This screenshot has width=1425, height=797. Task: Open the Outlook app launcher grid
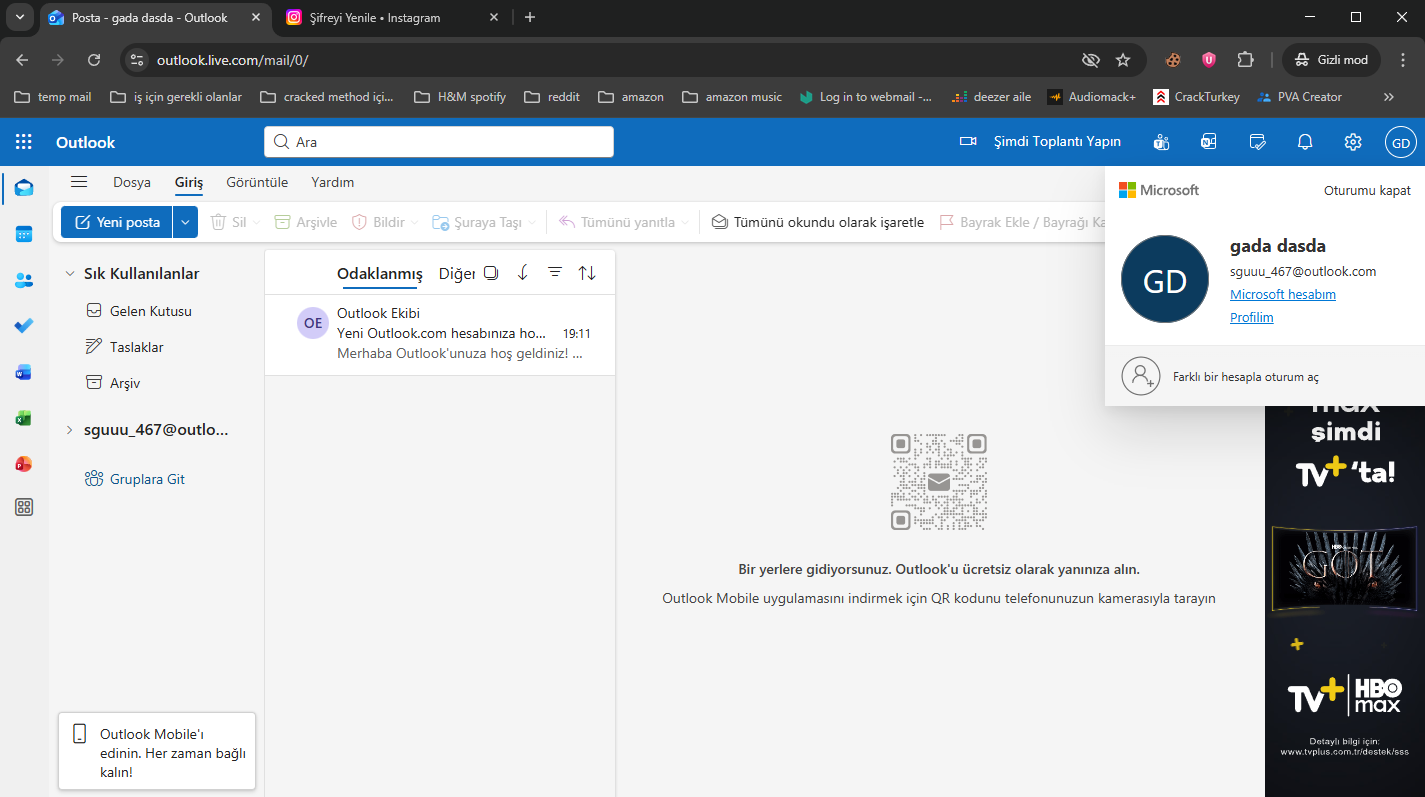coord(24,142)
